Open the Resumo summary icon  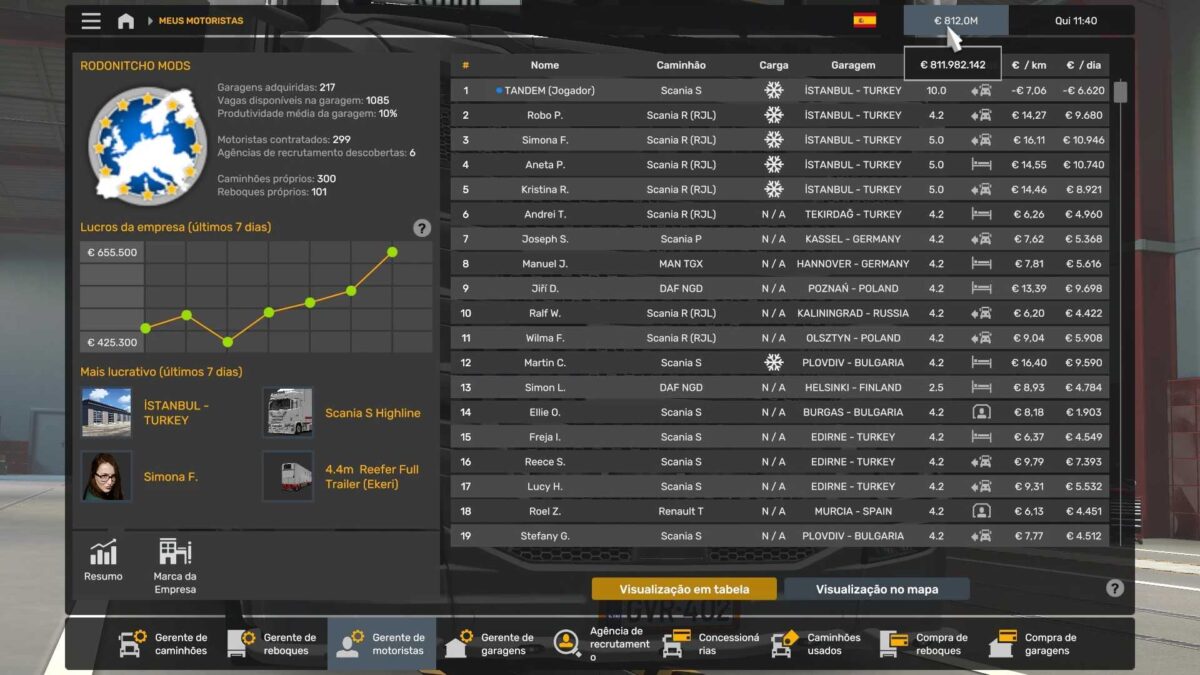pyautogui.click(x=103, y=560)
